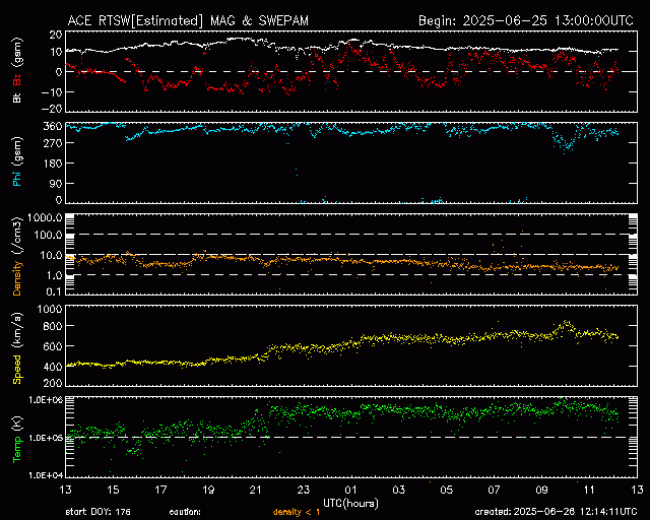This screenshot has height=520, width=650.
Task: Click the '0.1' tick on the Density axis
Action: click(x=54, y=292)
